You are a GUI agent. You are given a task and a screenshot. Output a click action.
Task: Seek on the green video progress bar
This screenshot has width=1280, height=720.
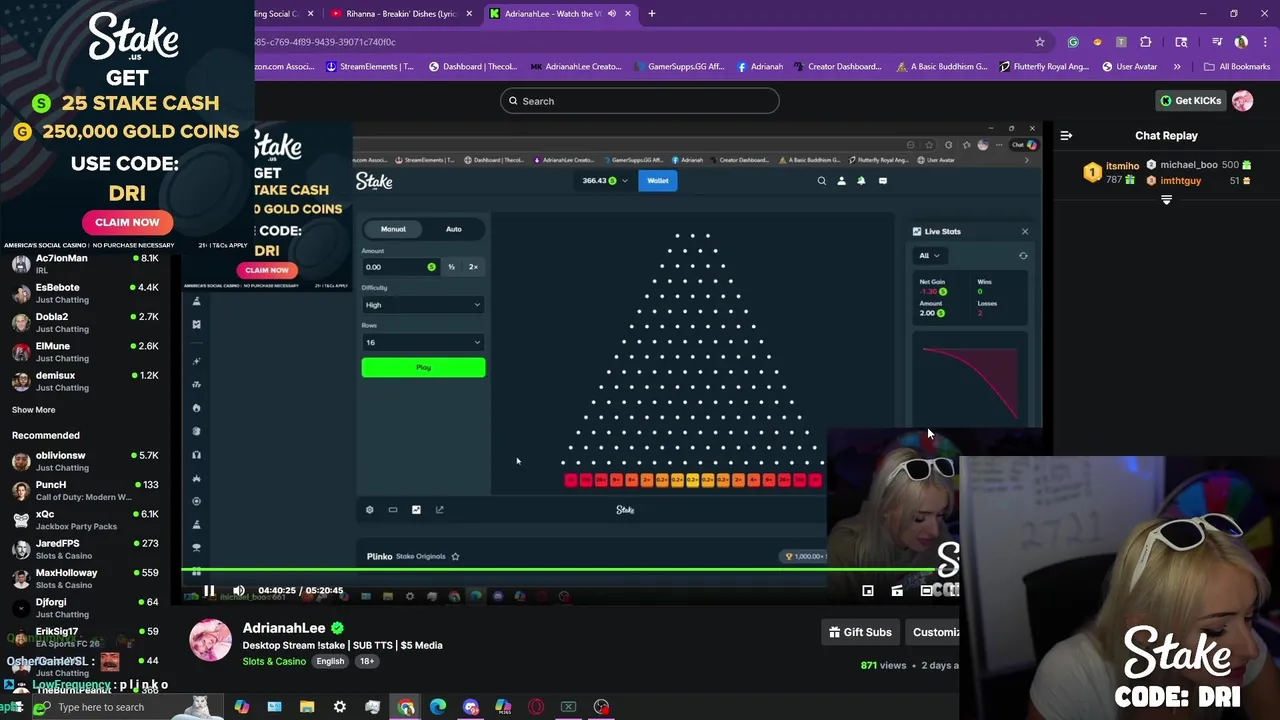(560, 570)
